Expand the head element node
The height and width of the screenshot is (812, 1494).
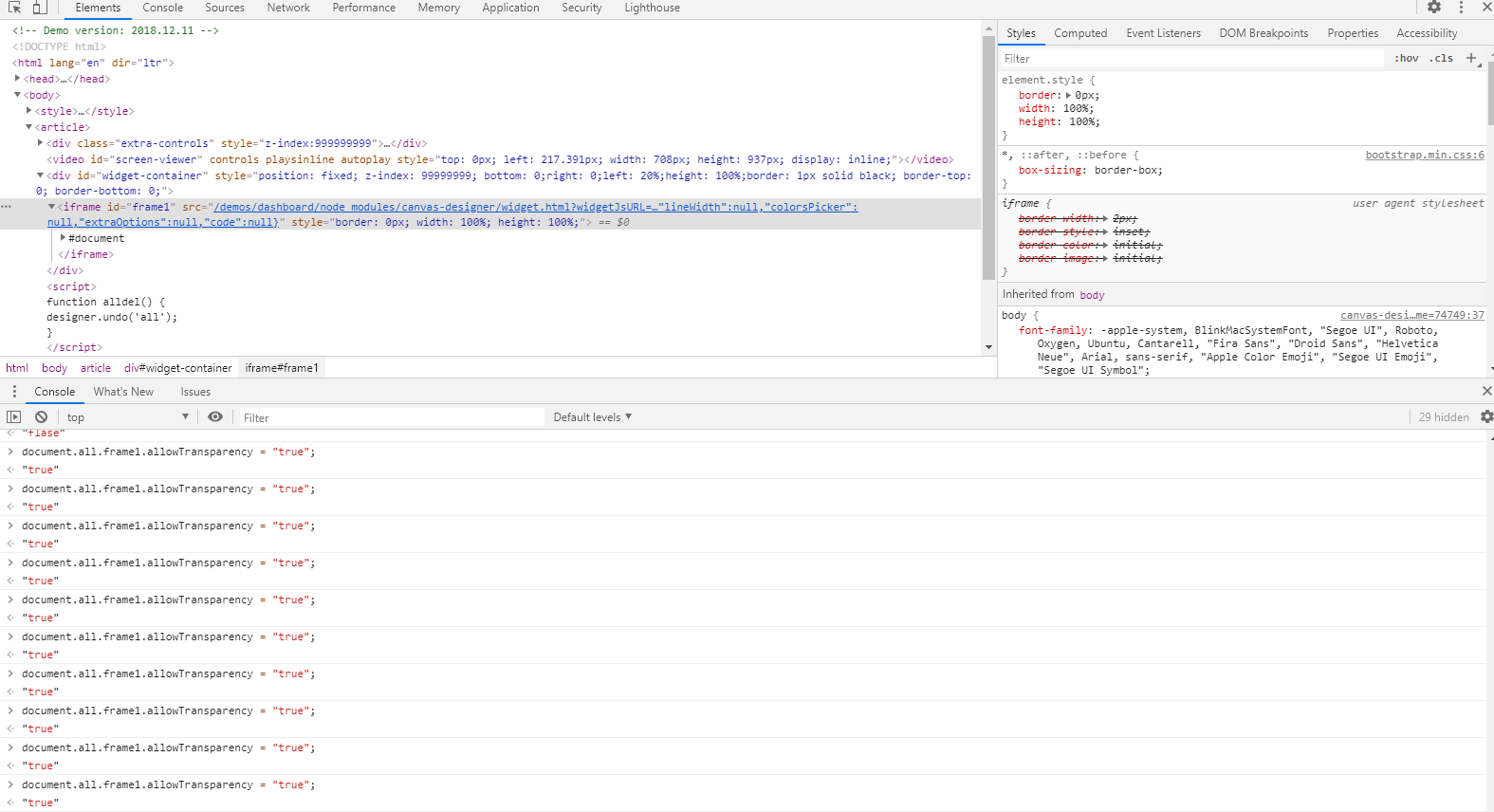coord(17,79)
